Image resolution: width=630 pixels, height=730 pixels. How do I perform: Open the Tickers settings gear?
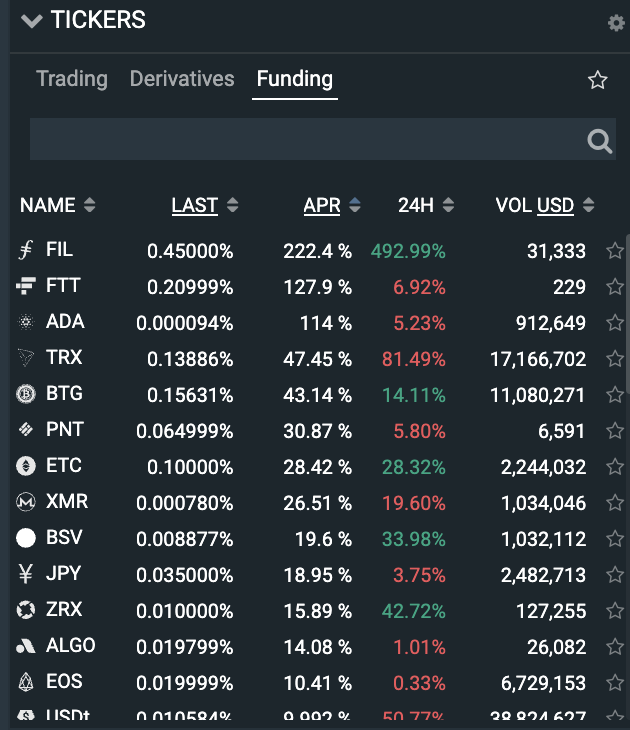point(616,23)
